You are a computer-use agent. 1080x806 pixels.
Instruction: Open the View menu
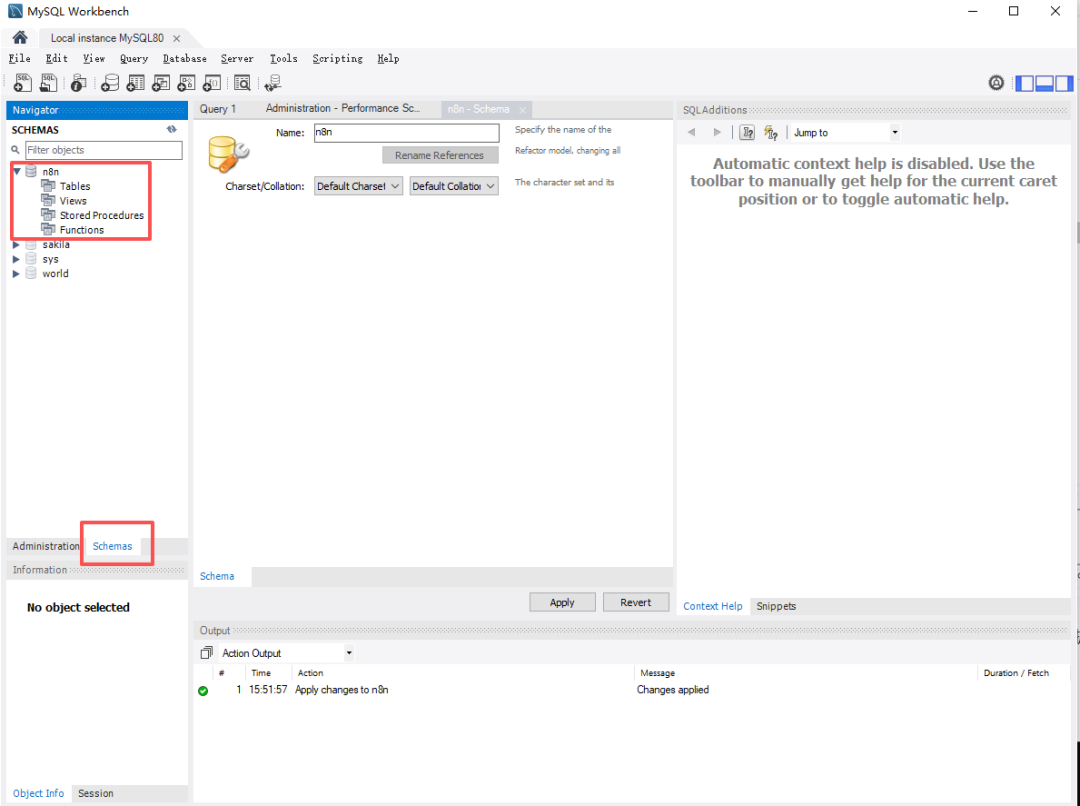pyautogui.click(x=94, y=59)
